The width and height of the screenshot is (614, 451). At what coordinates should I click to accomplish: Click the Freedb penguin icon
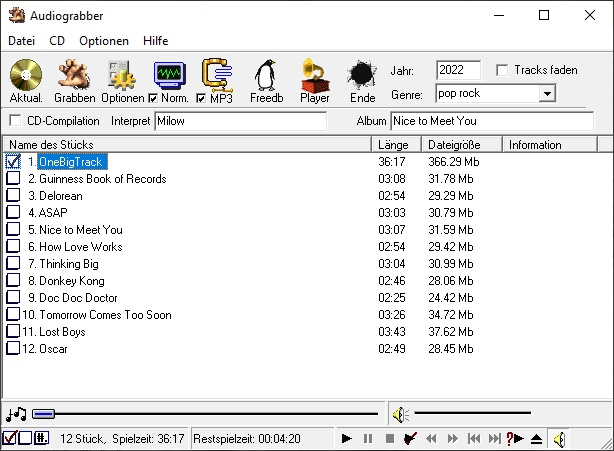266,75
